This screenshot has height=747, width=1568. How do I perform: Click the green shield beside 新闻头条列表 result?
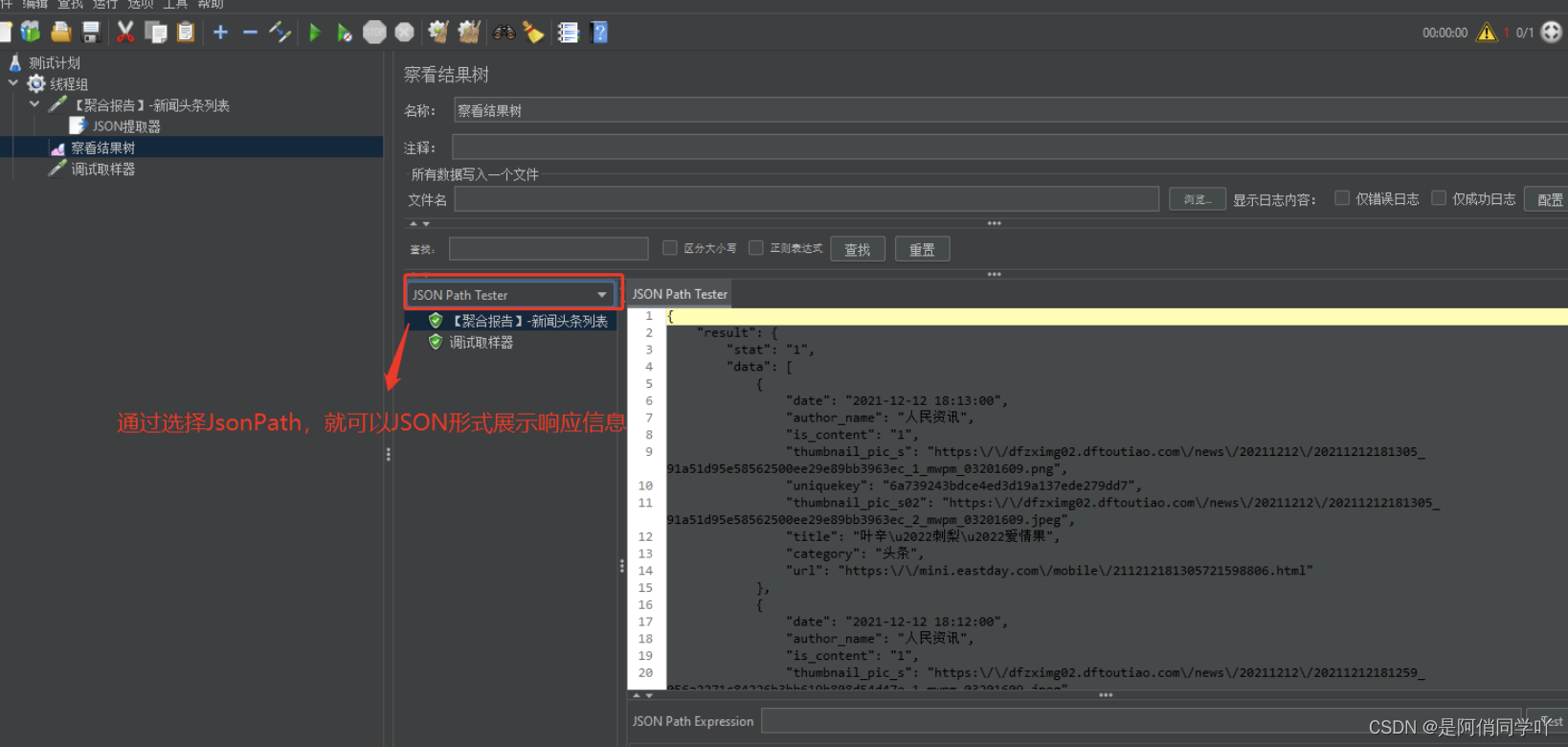click(436, 321)
